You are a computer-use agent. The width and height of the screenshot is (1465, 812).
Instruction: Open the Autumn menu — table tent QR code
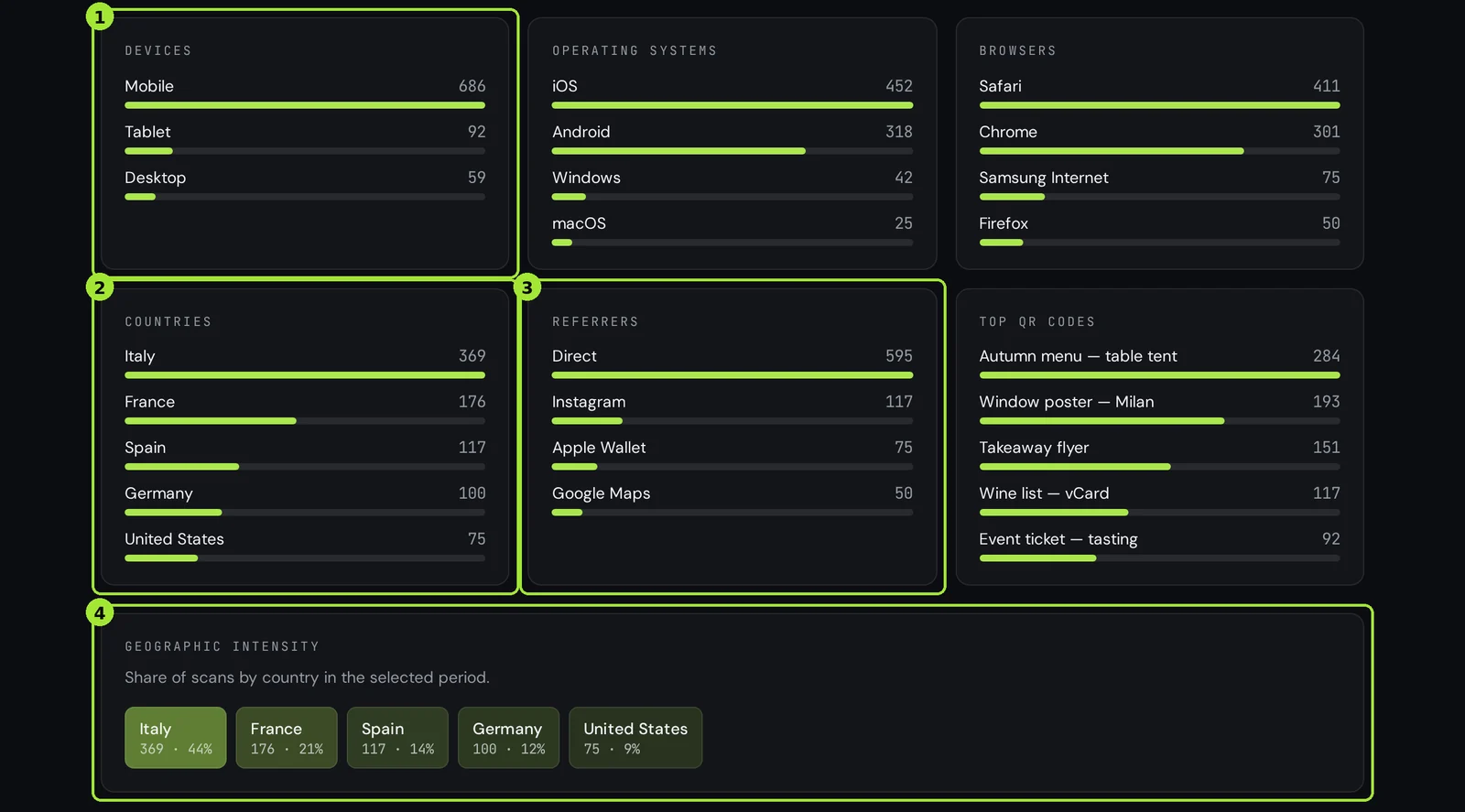(1078, 356)
